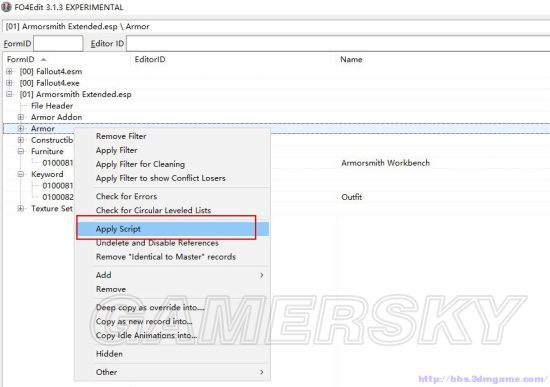Image resolution: width=550 pixels, height=387 pixels.
Task: Select the File Header tree item
Action: coord(52,106)
